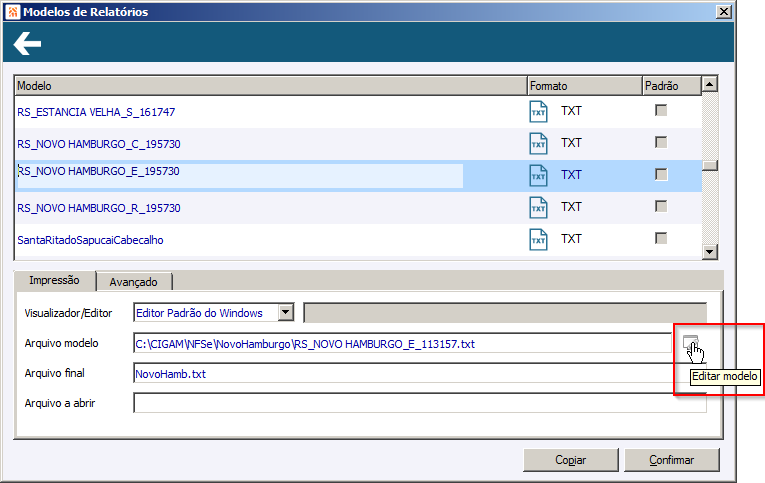Click the scrollbar up arrow of the model list
765x483 pixels.
(x=710, y=84)
